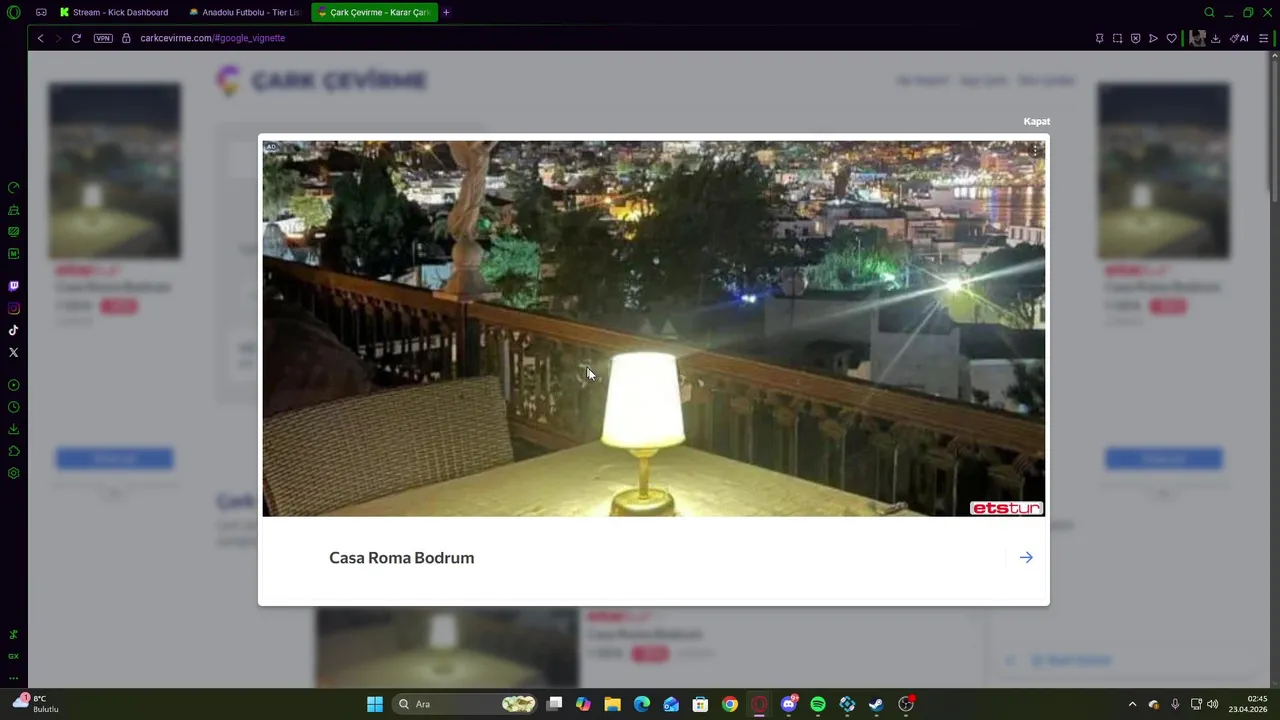Open the profile avatar in toolbar
The width and height of the screenshot is (1280, 720).
pyautogui.click(x=1197, y=38)
